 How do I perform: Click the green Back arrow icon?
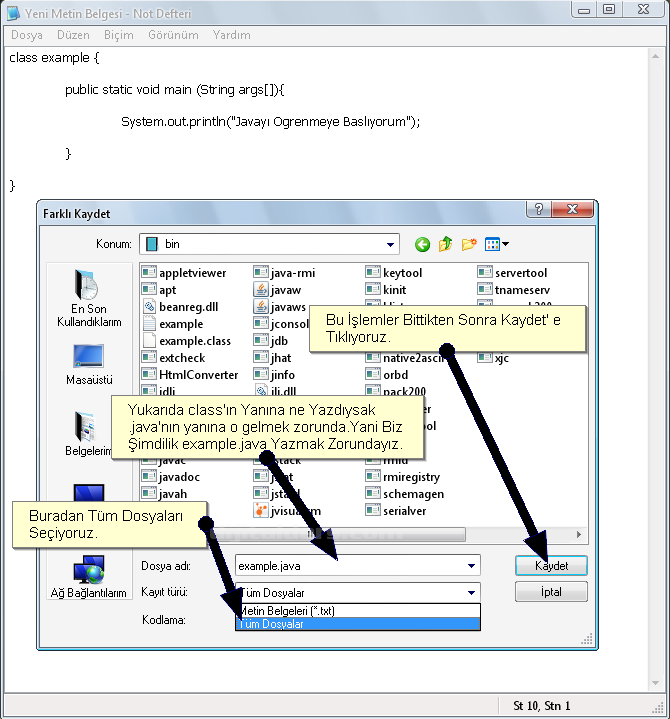tap(422, 244)
